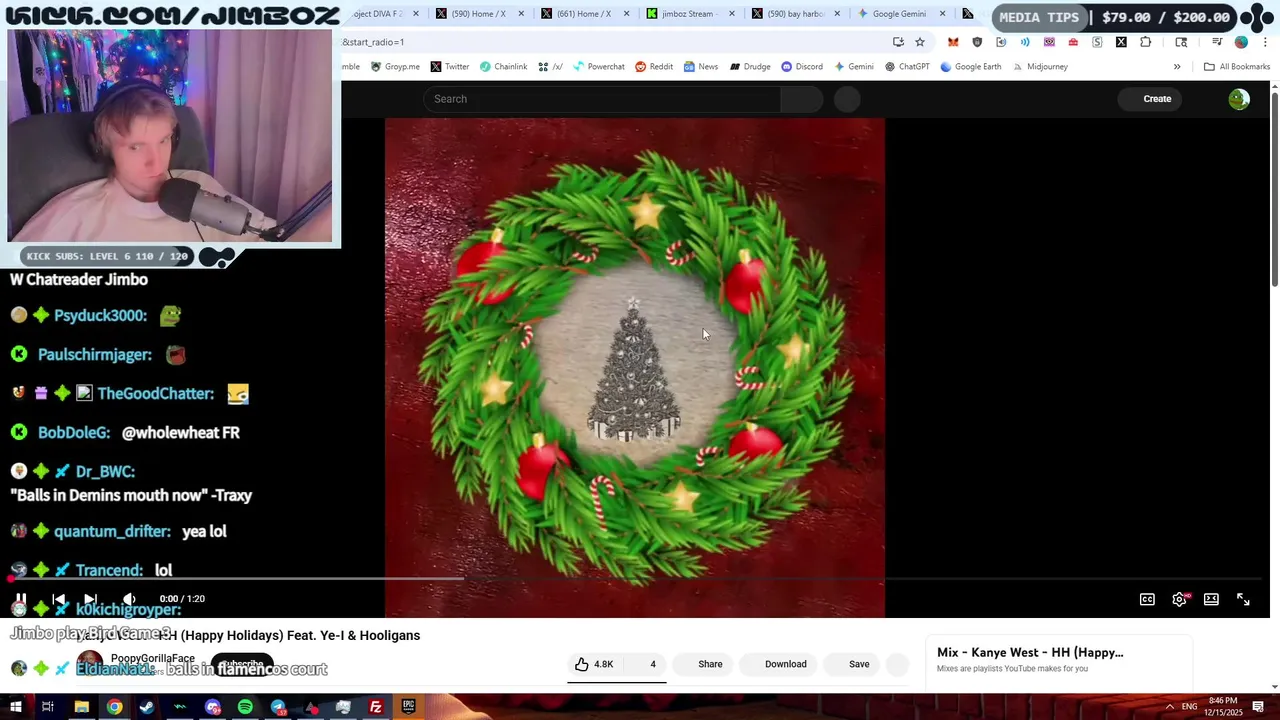
Task: Bookmark this page with the star icon
Action: pos(920,42)
